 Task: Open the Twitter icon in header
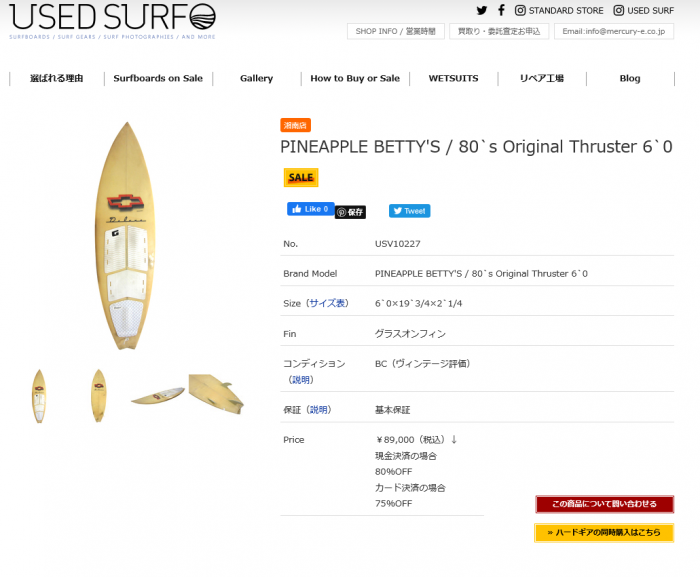tap(482, 11)
